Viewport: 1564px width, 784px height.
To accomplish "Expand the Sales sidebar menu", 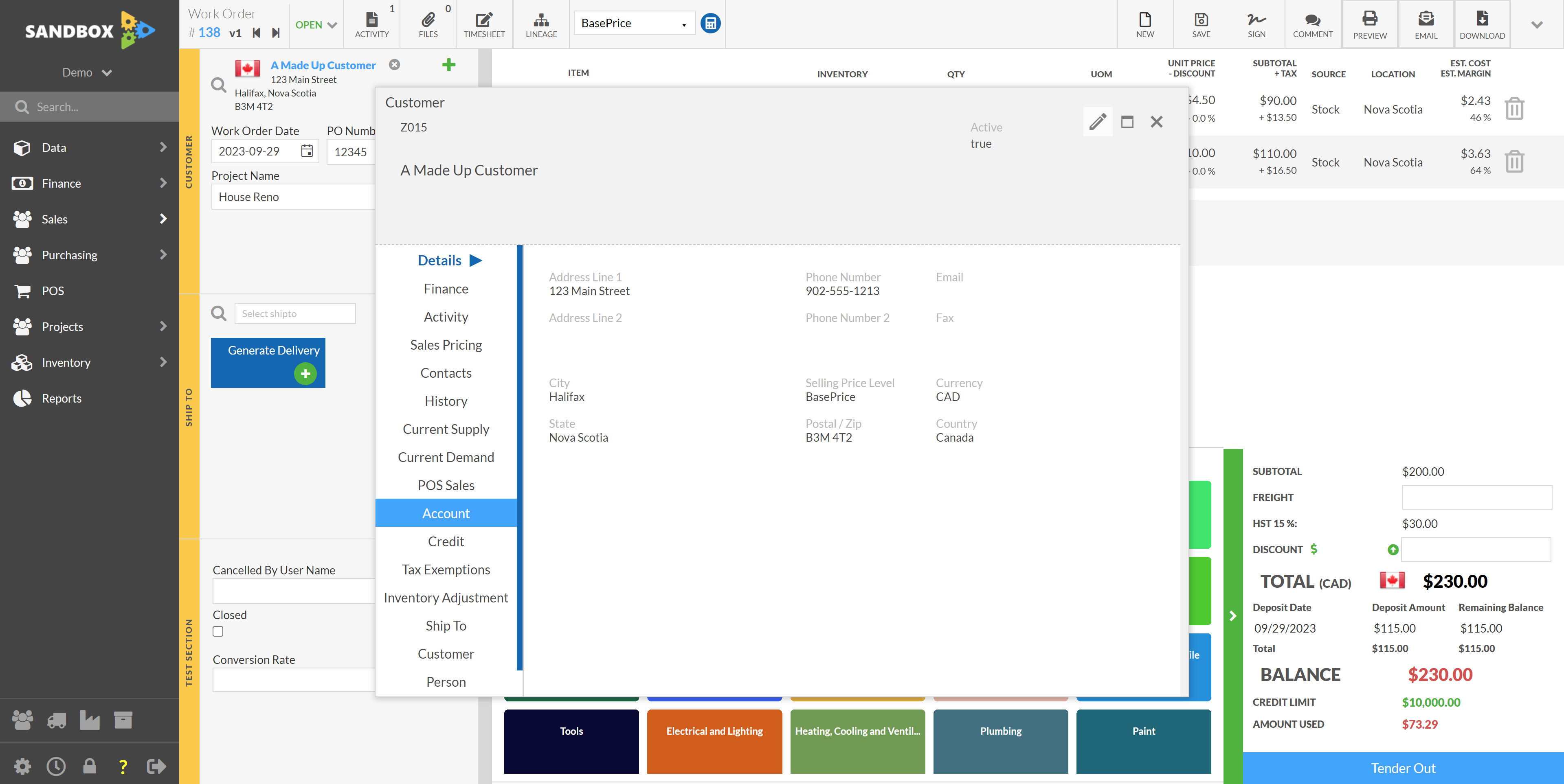I will point(89,219).
